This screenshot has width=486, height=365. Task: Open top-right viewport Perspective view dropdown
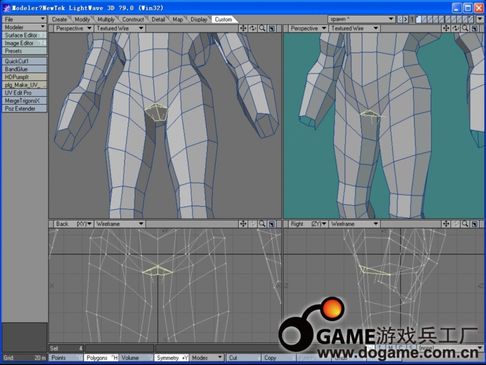pyautogui.click(x=308, y=28)
